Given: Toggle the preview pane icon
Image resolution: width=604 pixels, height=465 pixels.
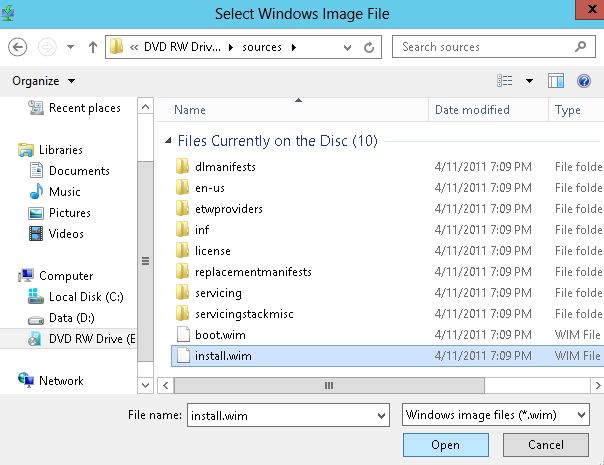Looking at the screenshot, I should click(557, 81).
